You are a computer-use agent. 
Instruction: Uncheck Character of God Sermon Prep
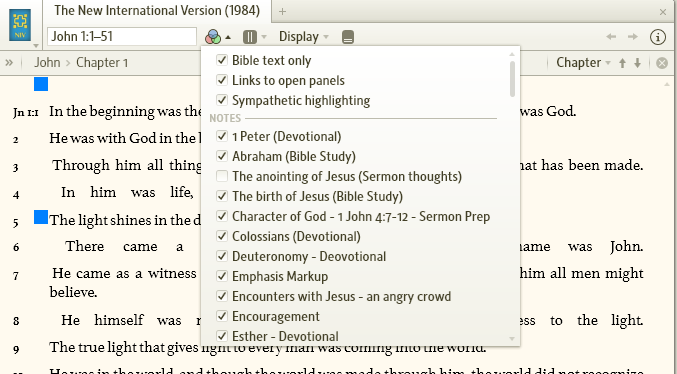[x=222, y=216]
